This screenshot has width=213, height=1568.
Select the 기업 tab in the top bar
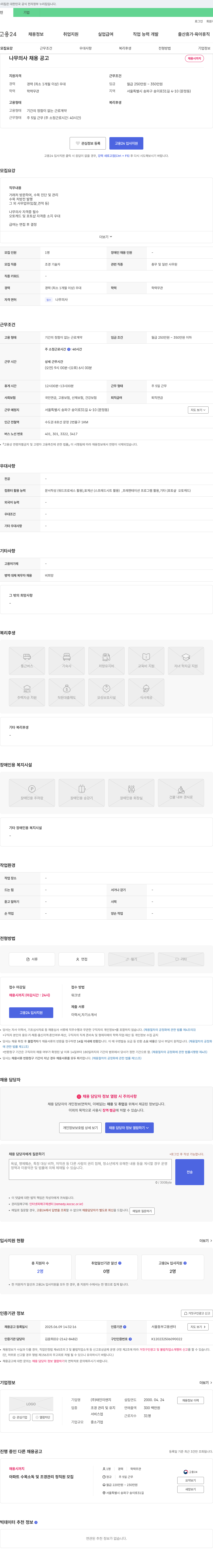[x=26, y=12]
